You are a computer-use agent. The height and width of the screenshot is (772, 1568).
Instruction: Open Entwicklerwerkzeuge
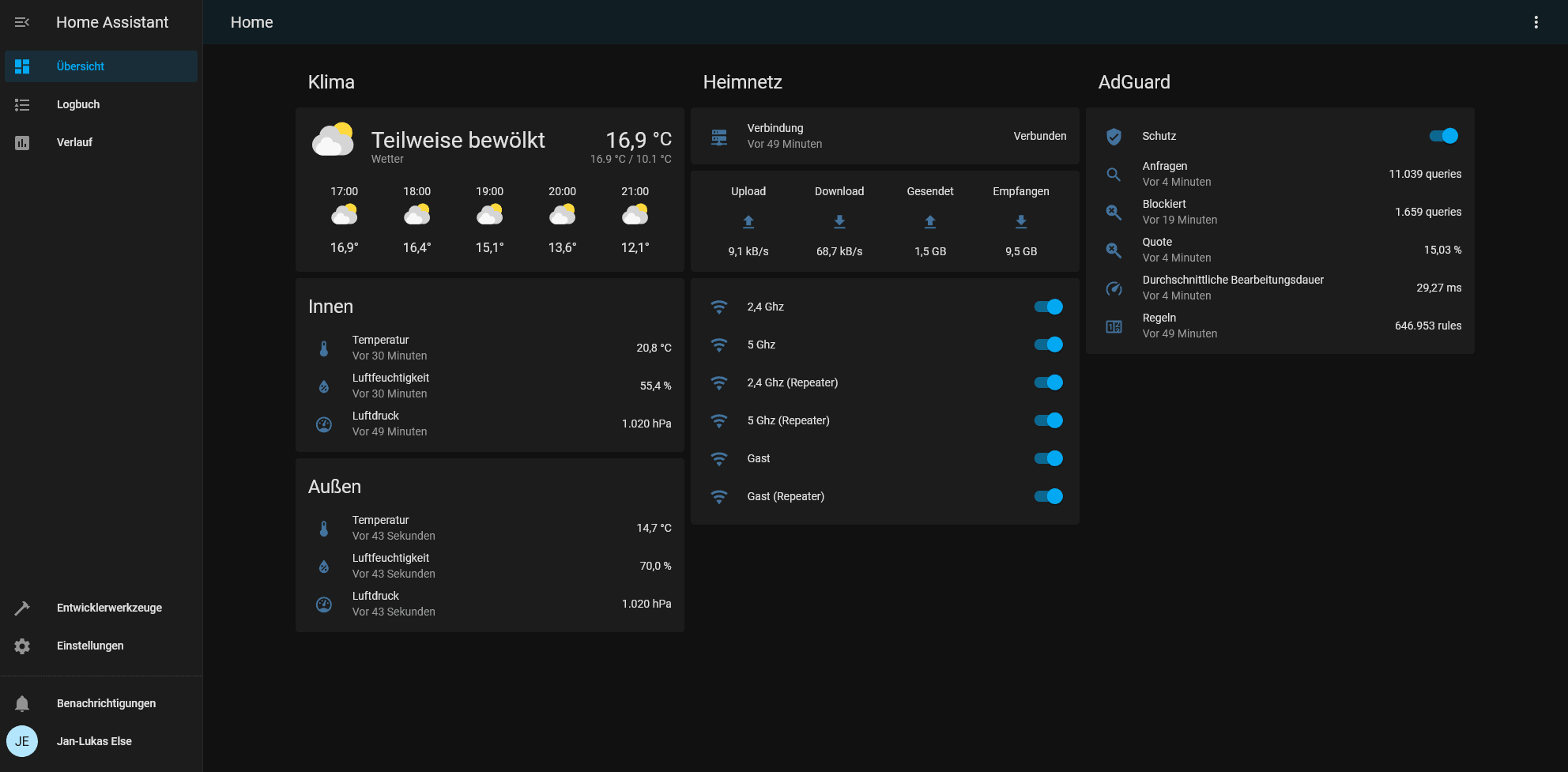coord(101,608)
